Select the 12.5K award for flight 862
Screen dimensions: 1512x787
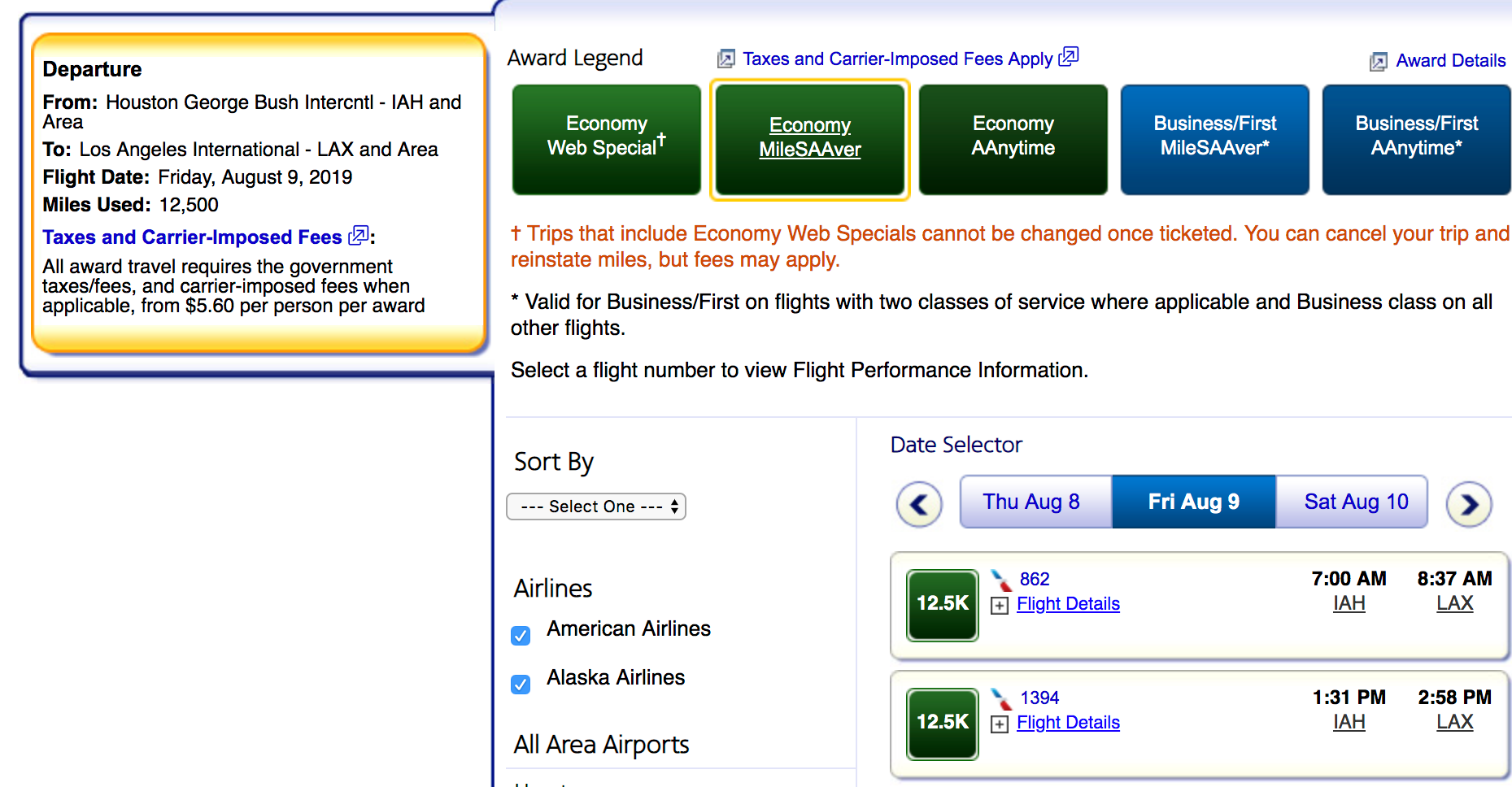tap(942, 604)
